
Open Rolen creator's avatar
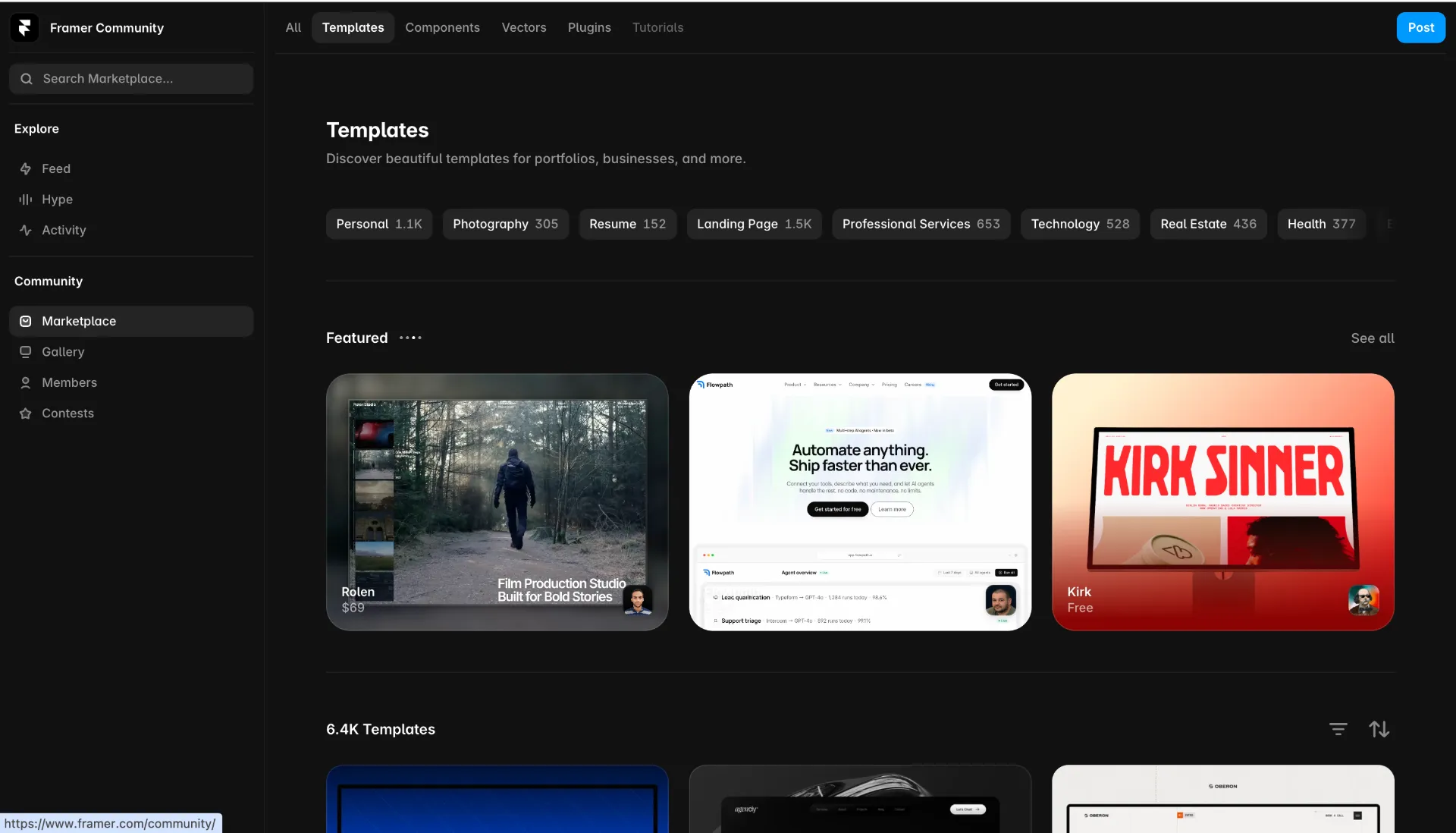[x=638, y=600]
